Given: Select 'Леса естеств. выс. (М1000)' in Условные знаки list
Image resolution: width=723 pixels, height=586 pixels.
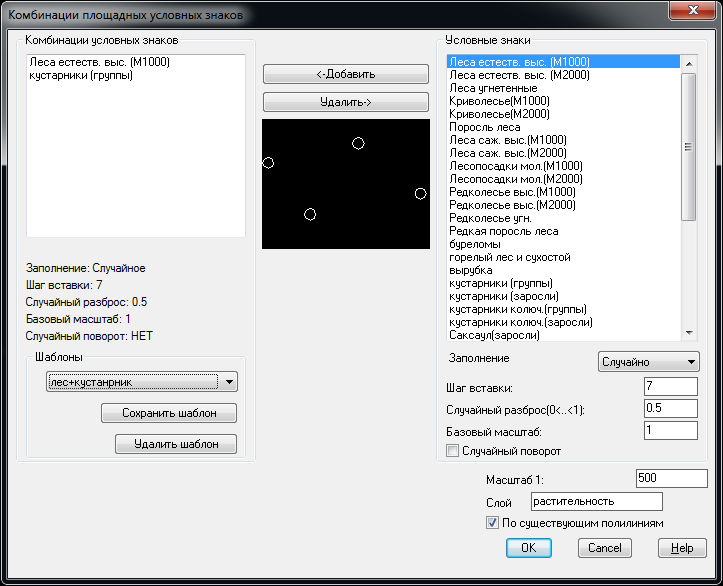Looking at the screenshot, I should coord(563,62).
